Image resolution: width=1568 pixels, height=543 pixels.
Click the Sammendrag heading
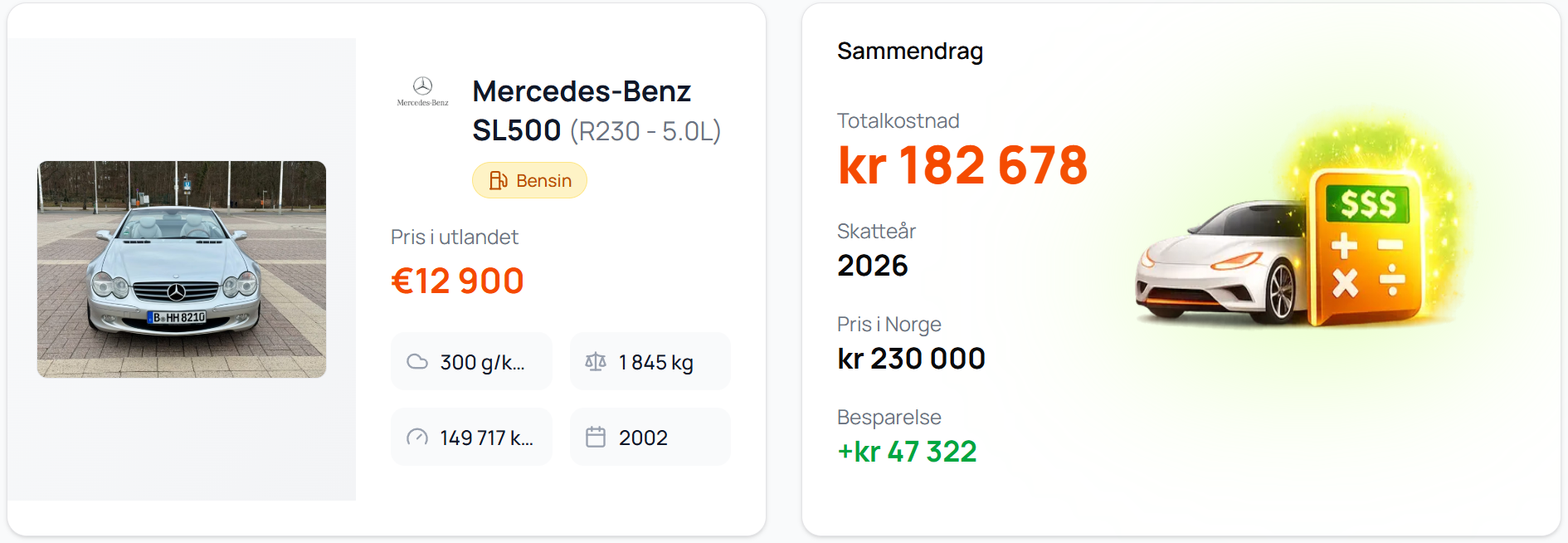[910, 51]
